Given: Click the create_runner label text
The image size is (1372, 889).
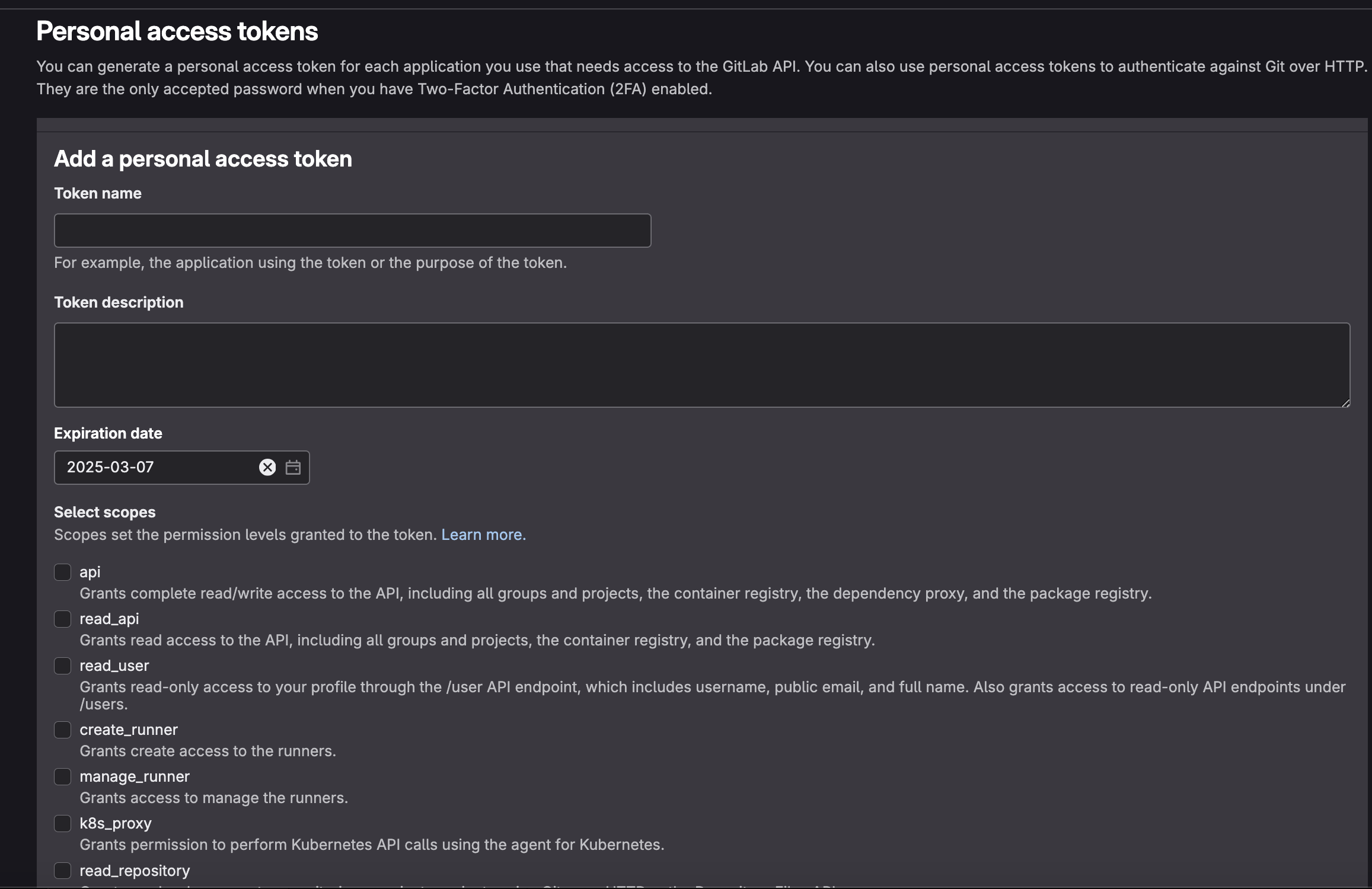Looking at the screenshot, I should click(x=129, y=730).
